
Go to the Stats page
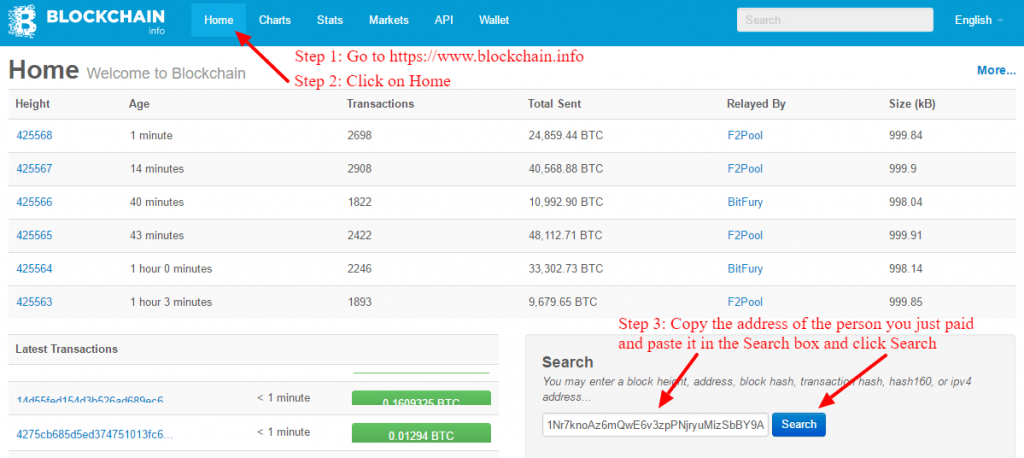[330, 20]
